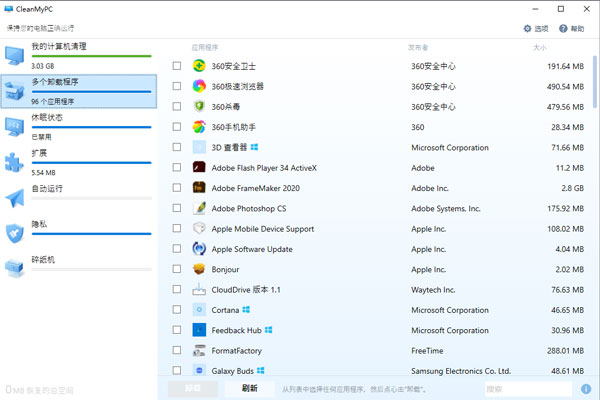Check Adobe FrameMaker 2020 checkbox
600x400 pixels.
(177, 188)
